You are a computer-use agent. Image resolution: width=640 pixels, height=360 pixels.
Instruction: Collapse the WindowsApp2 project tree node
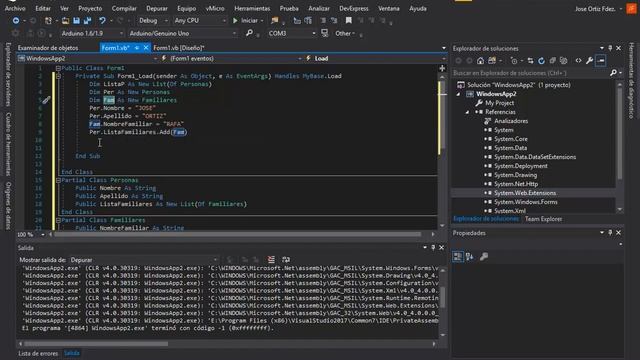(x=458, y=94)
